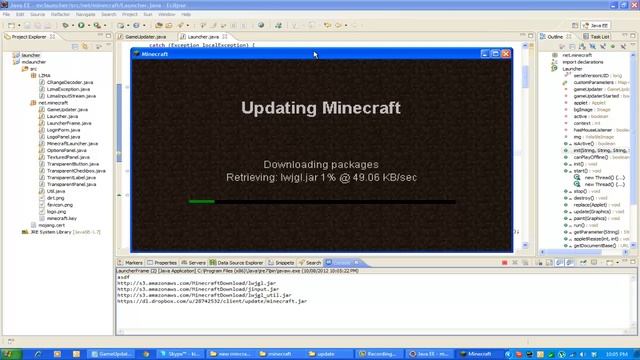Open the New wizard dropdown arrow
This screenshot has width=640, height=360.
click(x=19, y=26)
